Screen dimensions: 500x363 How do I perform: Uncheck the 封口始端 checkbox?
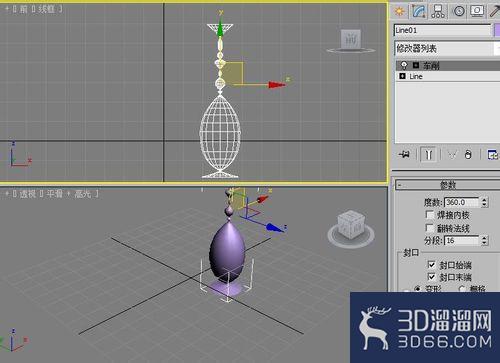[431, 265]
